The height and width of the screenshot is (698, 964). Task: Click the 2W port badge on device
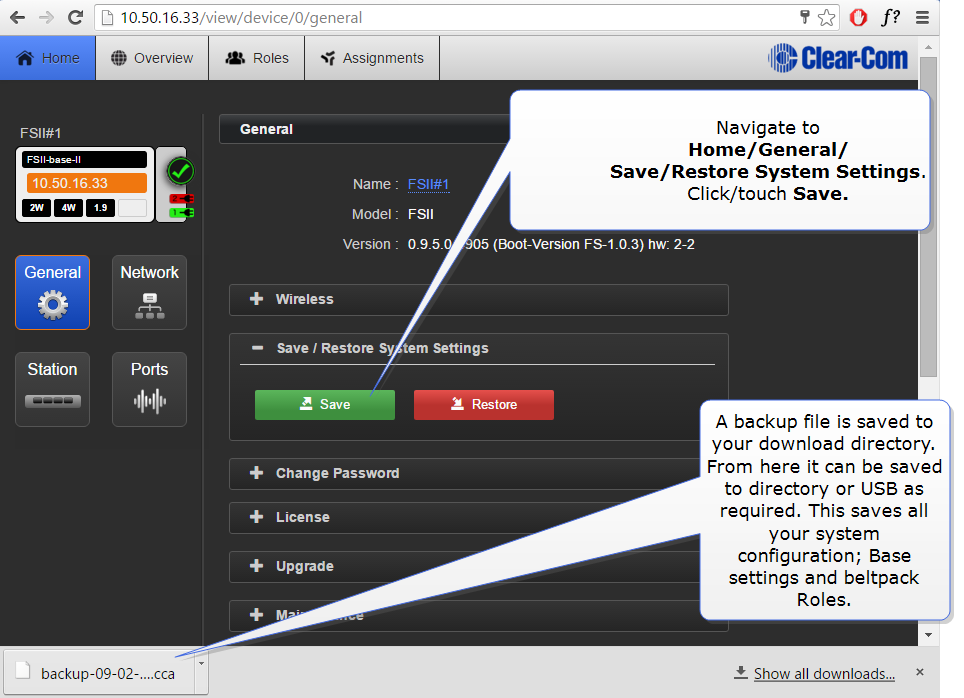(x=36, y=208)
